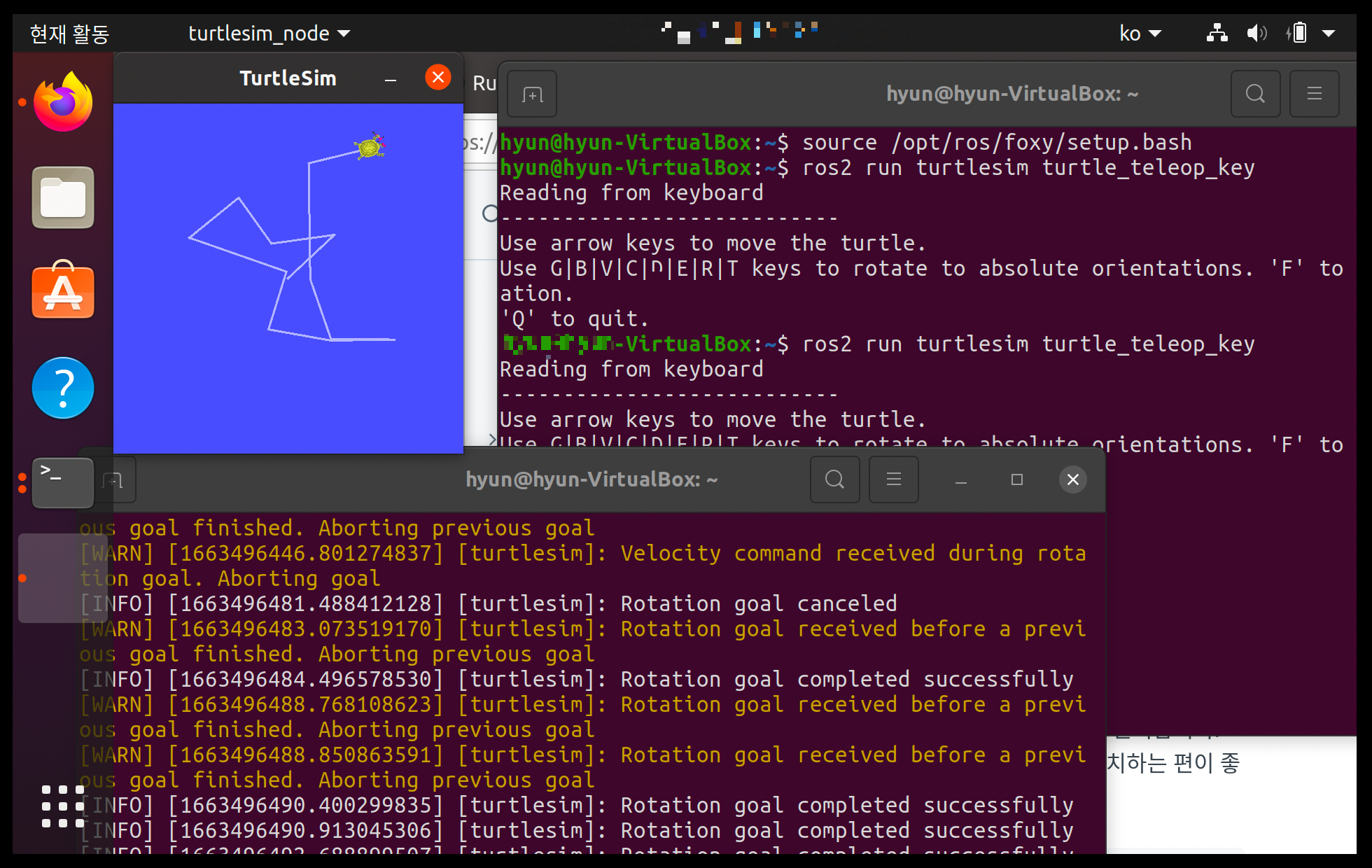
Task: Click new tab icon in upper terminal
Action: 532,94
